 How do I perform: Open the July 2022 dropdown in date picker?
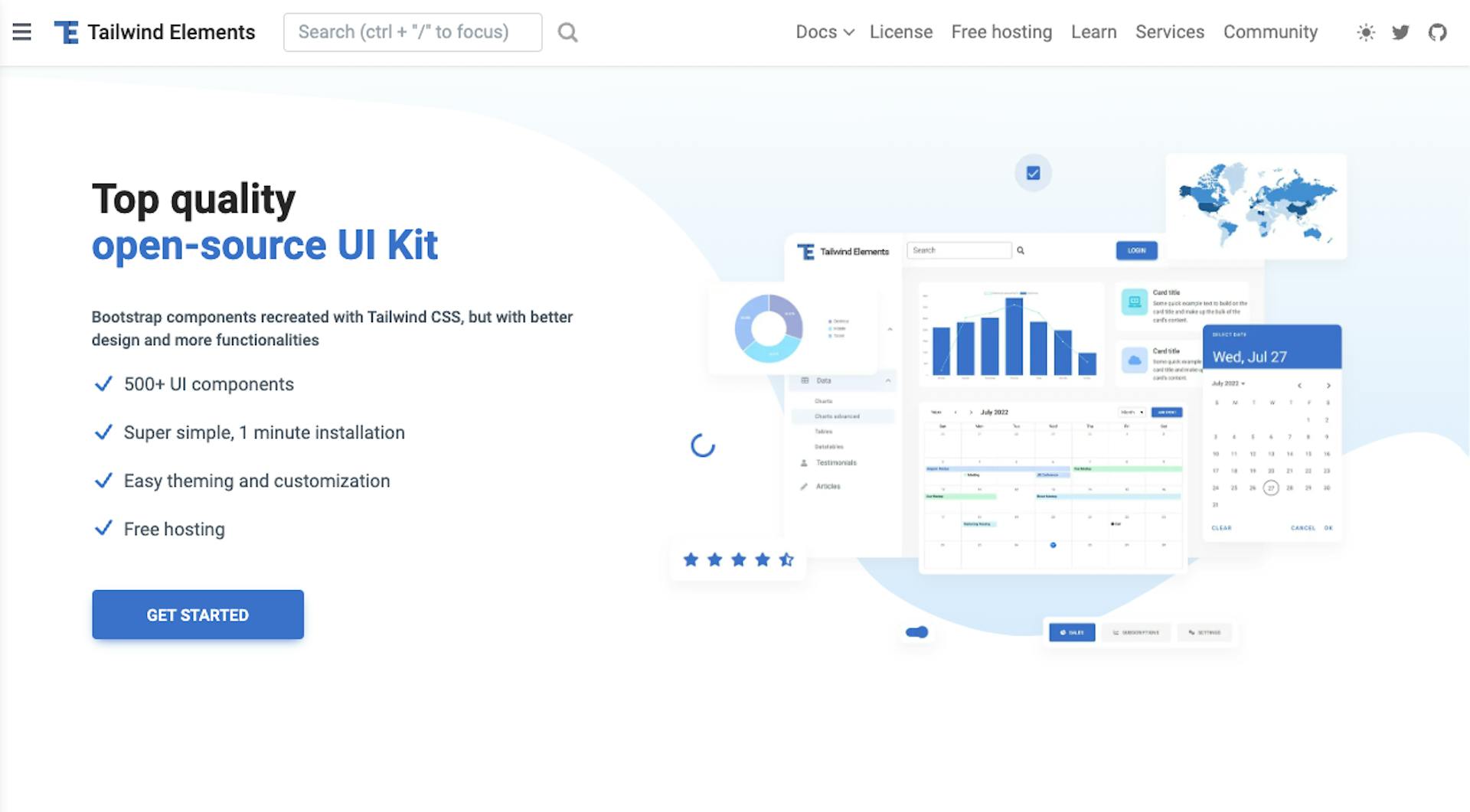click(x=1228, y=383)
